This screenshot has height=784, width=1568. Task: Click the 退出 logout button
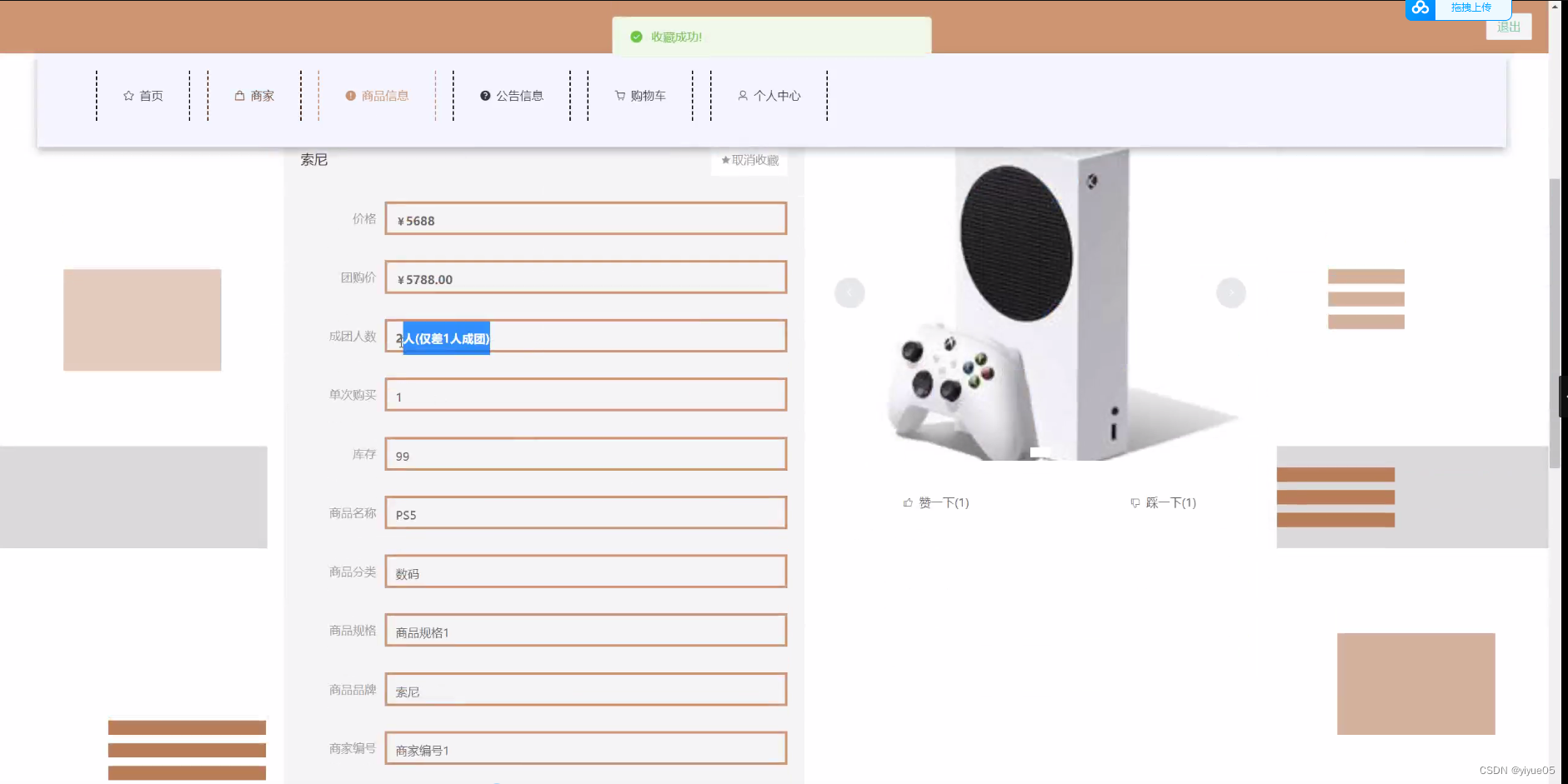(x=1509, y=27)
